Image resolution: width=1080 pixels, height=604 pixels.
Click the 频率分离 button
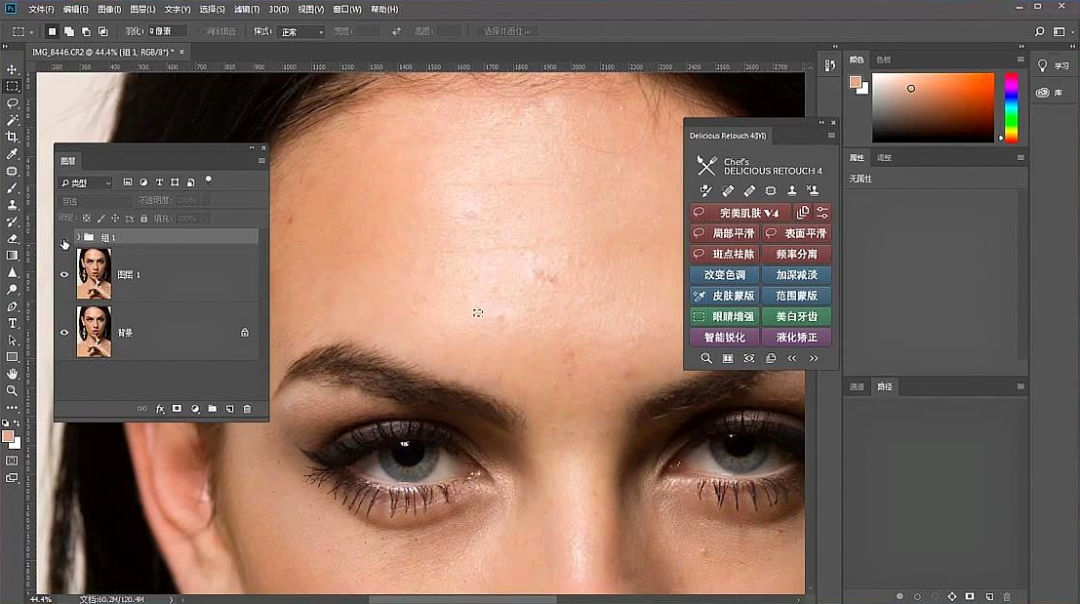[796, 254]
